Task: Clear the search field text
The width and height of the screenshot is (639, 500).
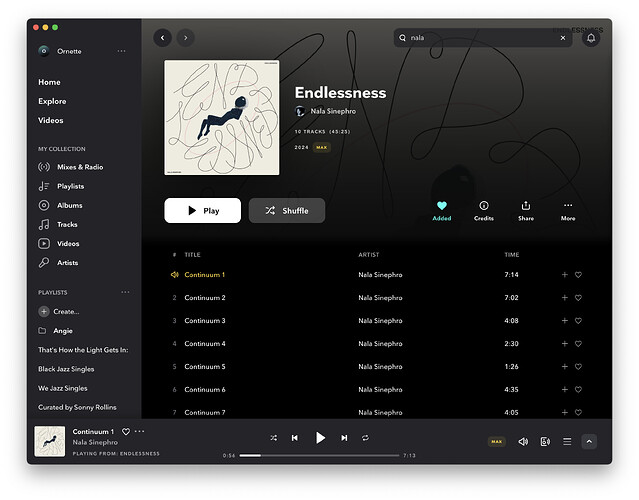Action: pyautogui.click(x=562, y=38)
